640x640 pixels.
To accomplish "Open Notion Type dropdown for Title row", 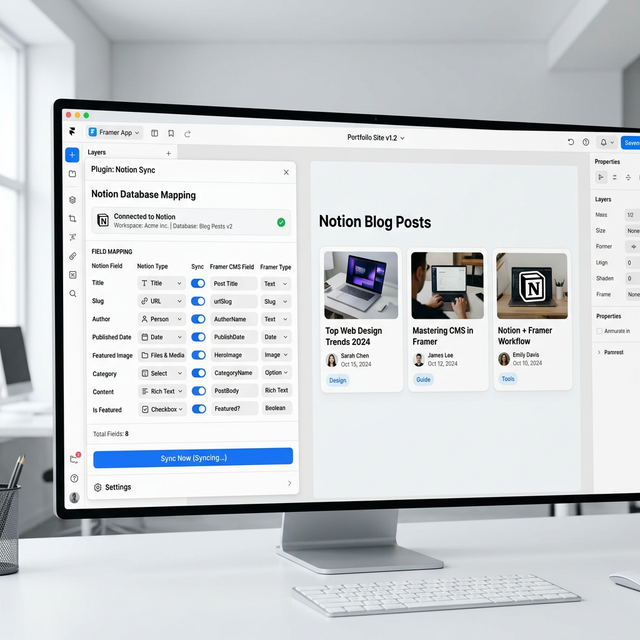I will pyautogui.click(x=161, y=283).
